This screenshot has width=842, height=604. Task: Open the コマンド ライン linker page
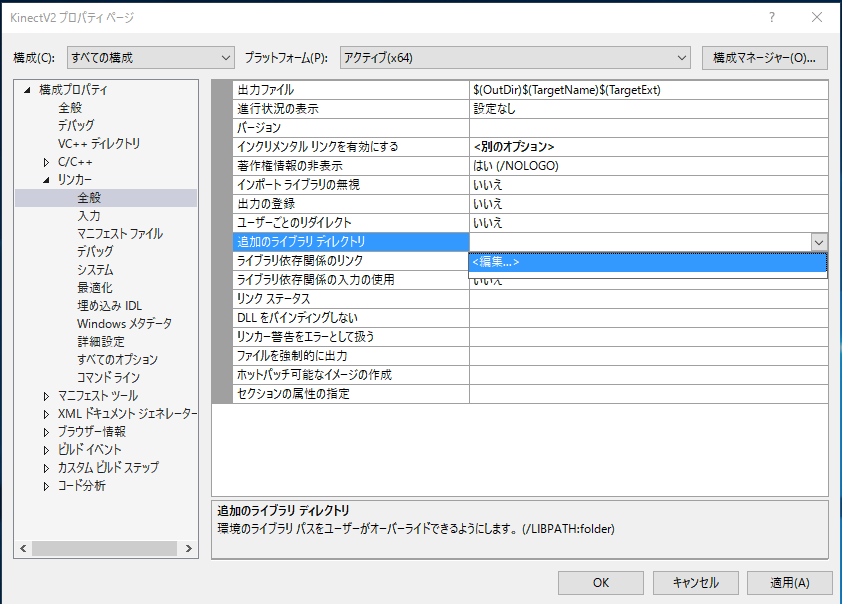108,378
